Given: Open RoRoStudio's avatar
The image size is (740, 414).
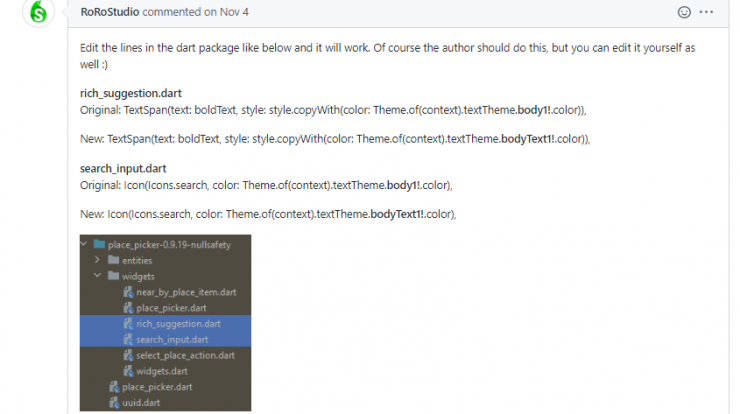Looking at the screenshot, I should pos(38,12).
